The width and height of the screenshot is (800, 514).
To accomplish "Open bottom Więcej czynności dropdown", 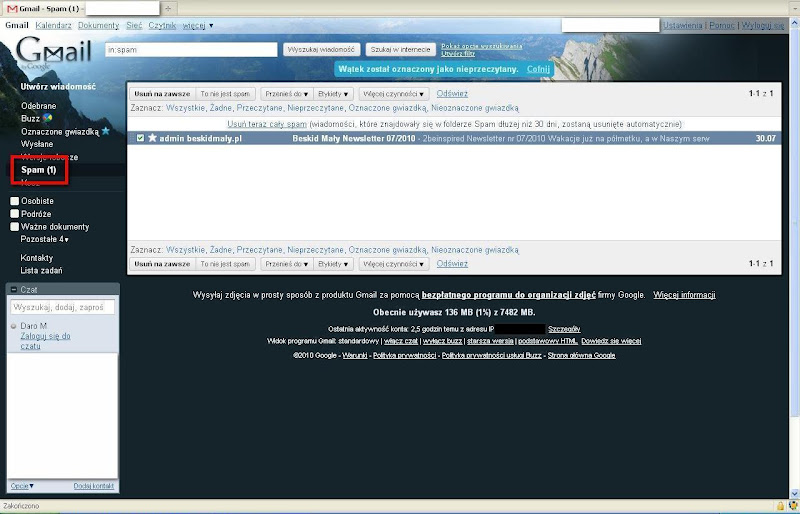I will coord(394,264).
